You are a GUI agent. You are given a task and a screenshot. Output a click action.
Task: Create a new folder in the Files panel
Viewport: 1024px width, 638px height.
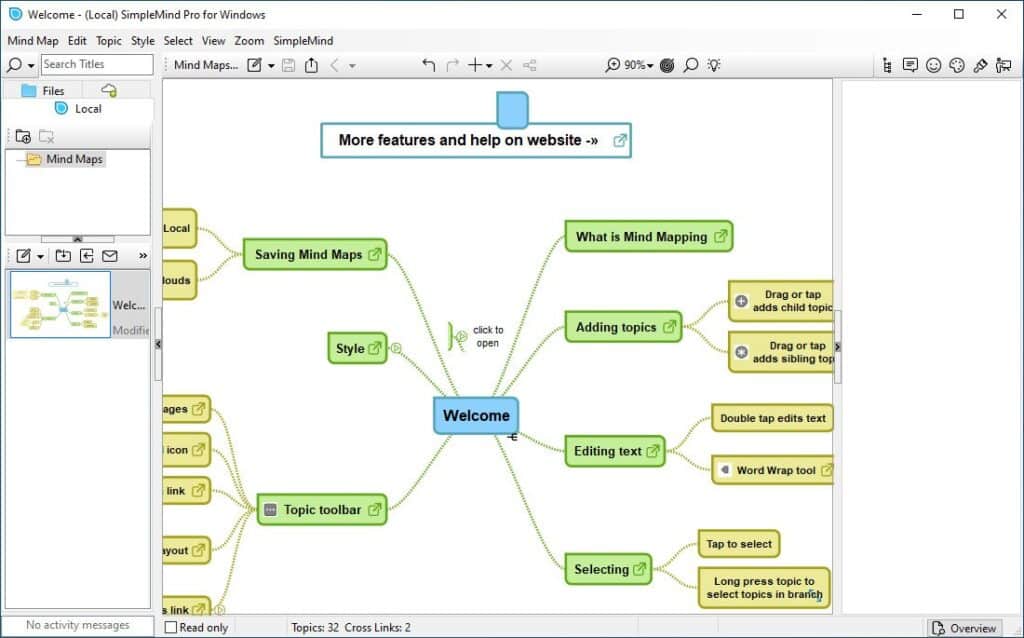(x=22, y=136)
